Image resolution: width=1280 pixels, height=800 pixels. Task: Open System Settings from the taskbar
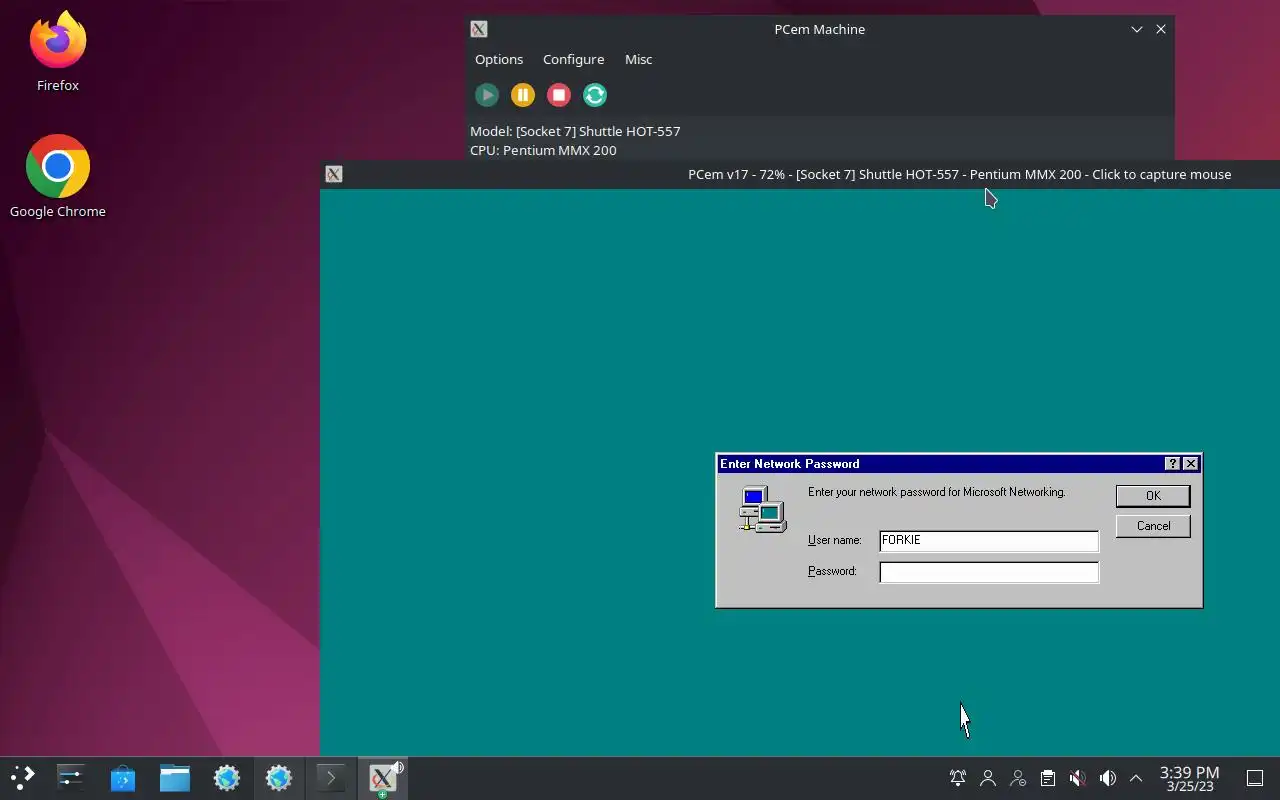tap(71, 778)
